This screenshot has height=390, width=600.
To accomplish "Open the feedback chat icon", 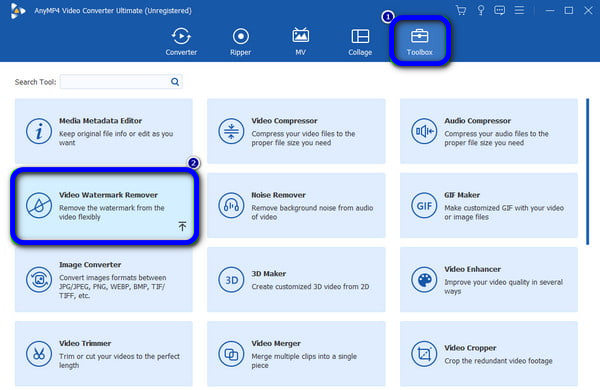I will 499,10.
